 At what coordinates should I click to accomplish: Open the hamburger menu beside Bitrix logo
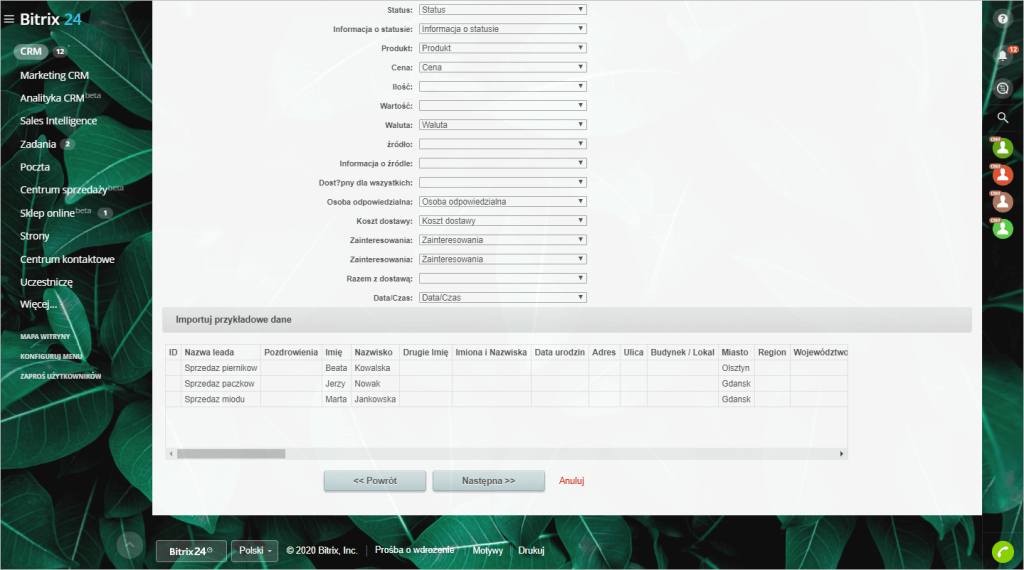(9, 19)
